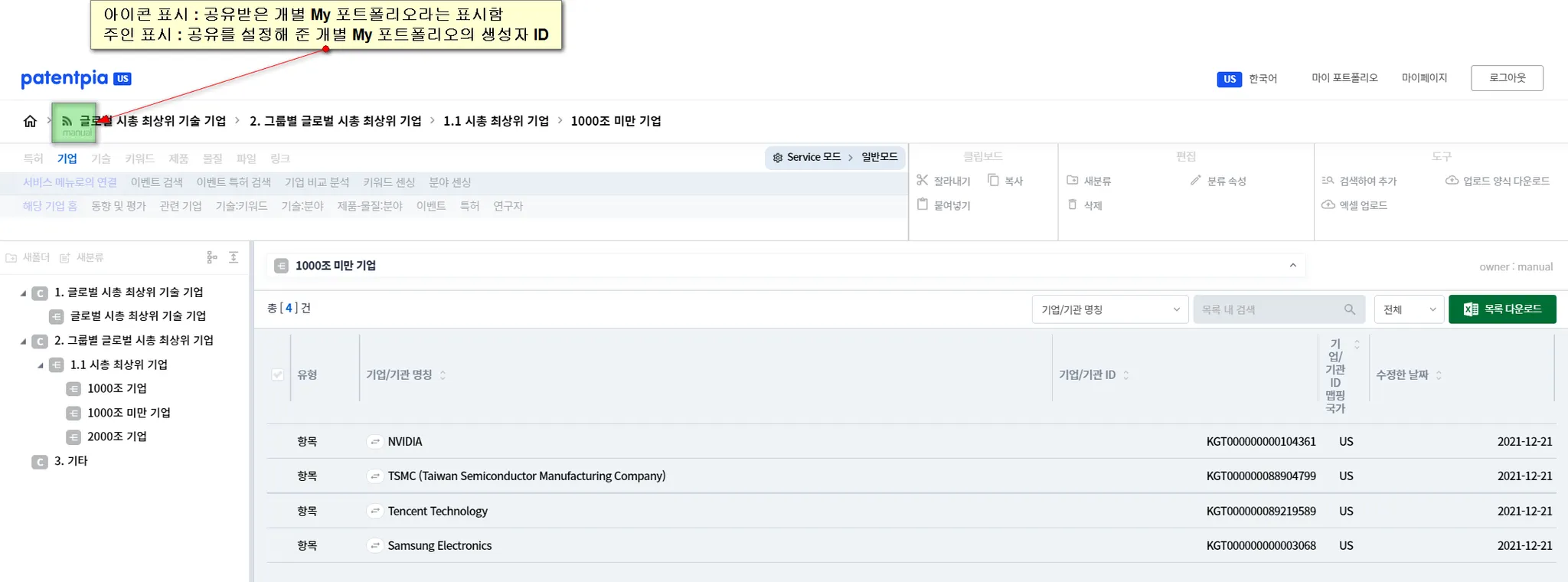
Task: Click ID text KGT000000000104361
Action: pos(1261,442)
